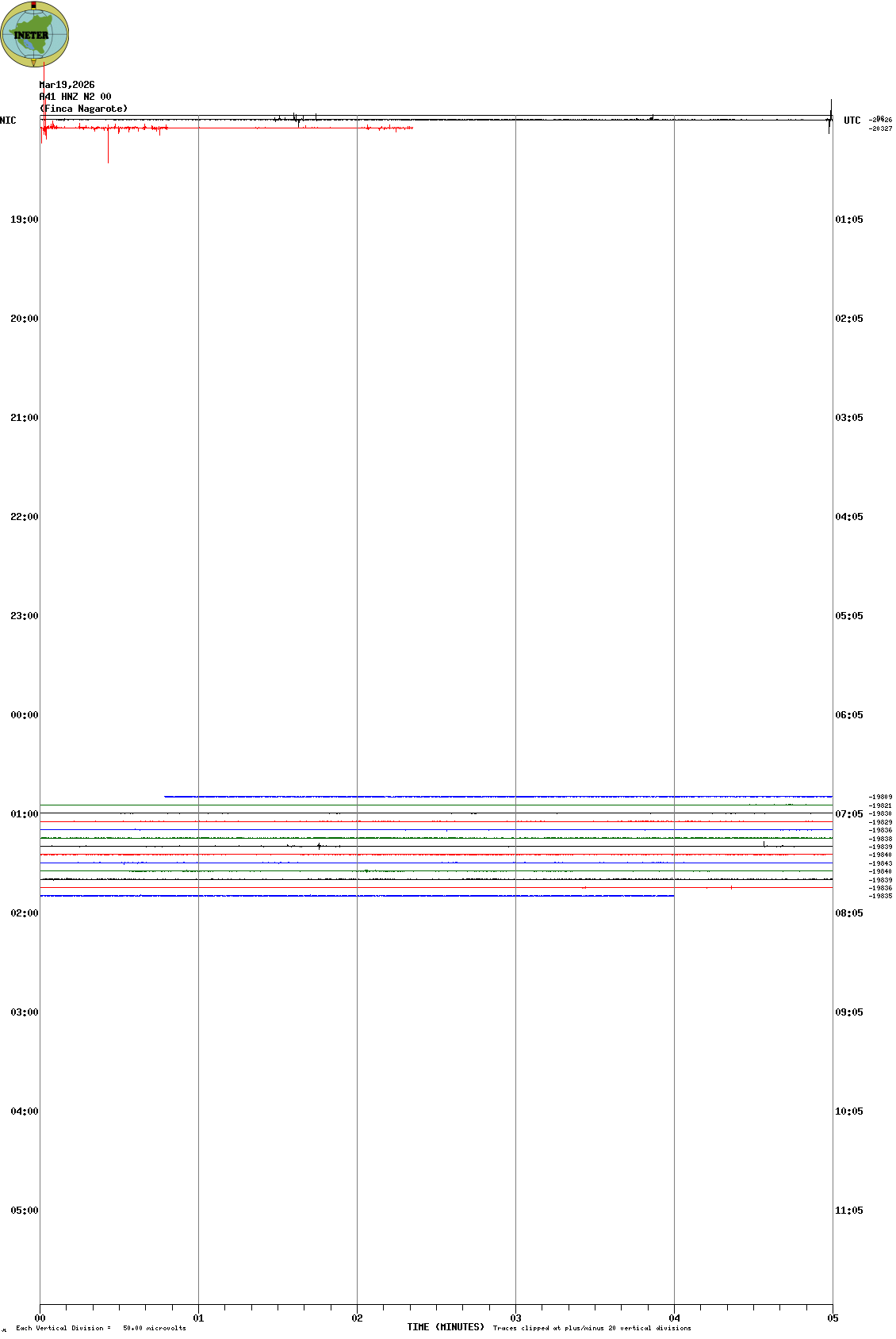This screenshot has height=1339, width=896.
Task: Select the A41 HNZ N2 00 station code
Action: [x=75, y=97]
